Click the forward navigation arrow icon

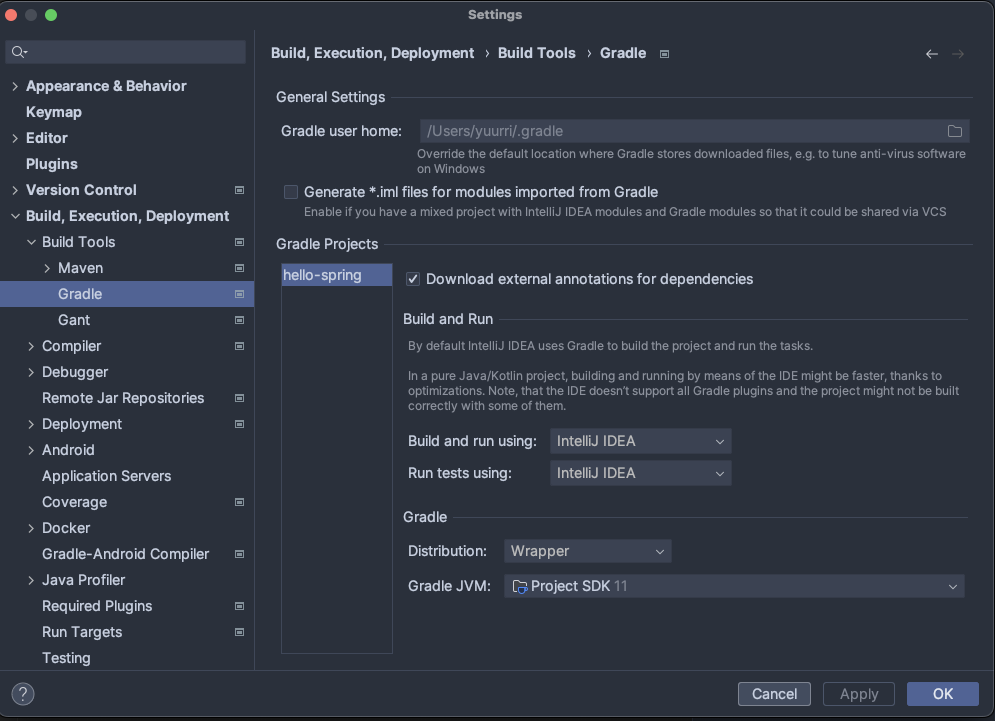click(958, 54)
